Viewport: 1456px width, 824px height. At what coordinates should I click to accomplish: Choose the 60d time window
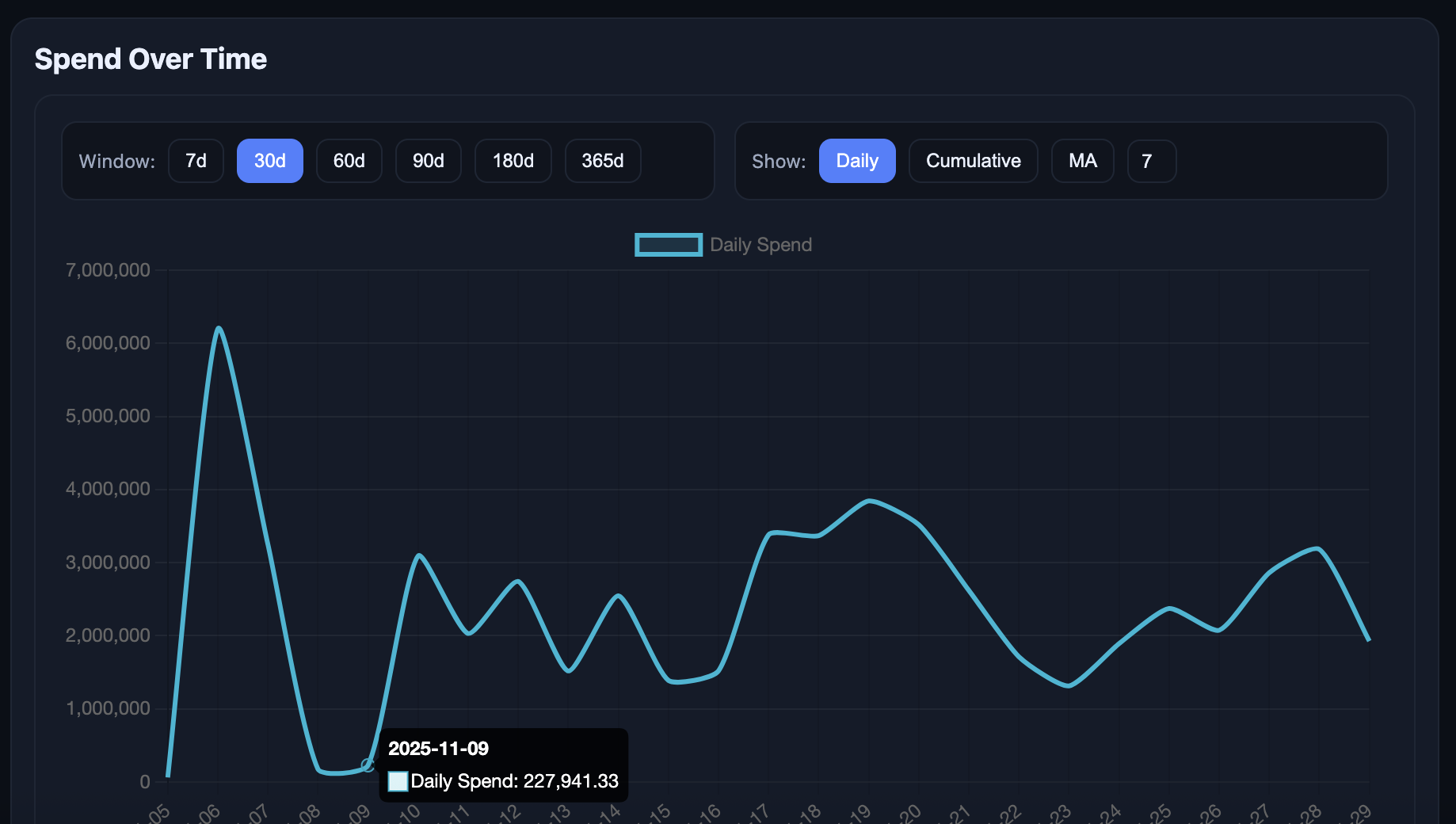tap(349, 161)
